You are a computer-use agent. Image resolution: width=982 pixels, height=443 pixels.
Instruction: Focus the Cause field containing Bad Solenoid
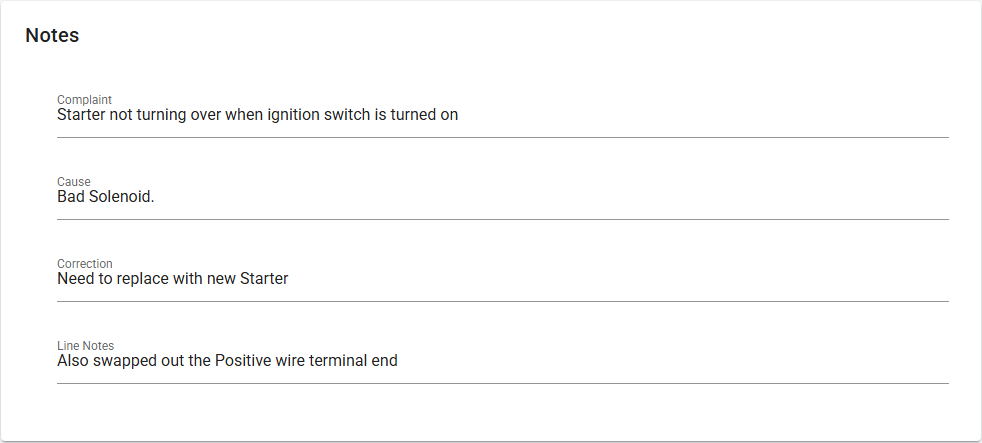[x=500, y=197]
